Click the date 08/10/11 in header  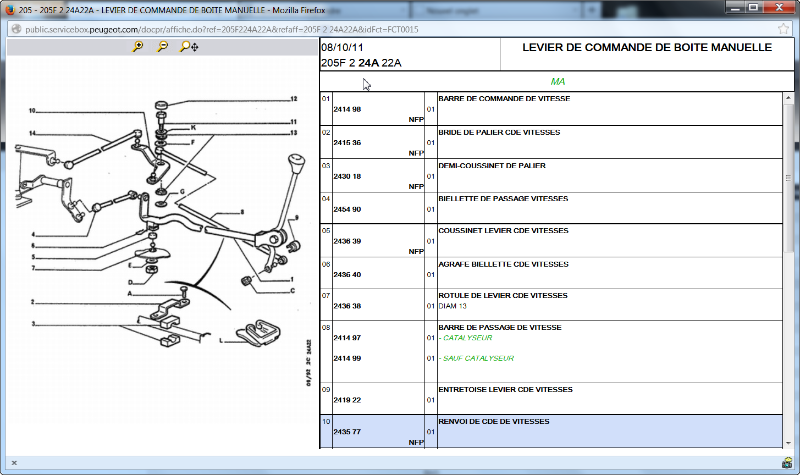342,47
